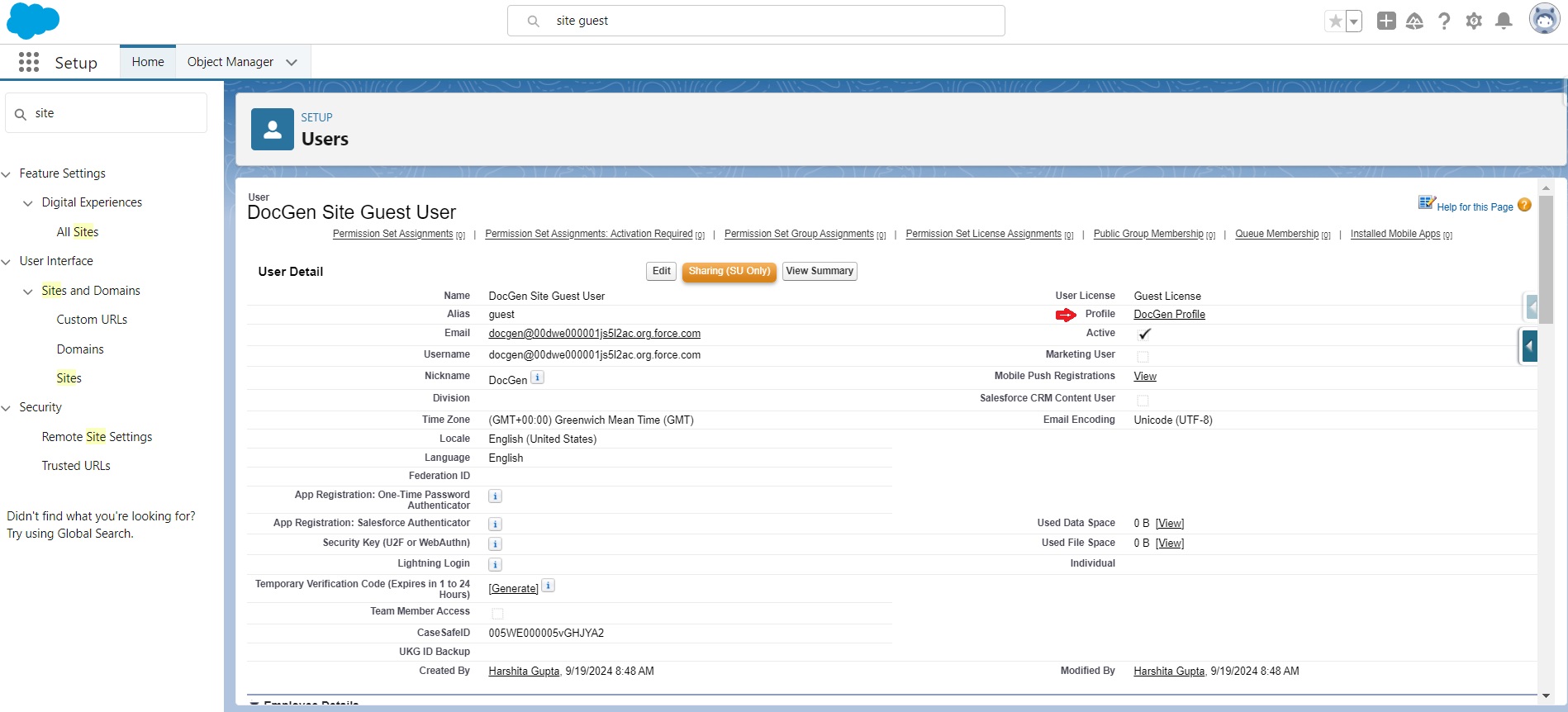Toggle the Active checkbox
Viewport: 1568px width, 712px height.
1143,335
